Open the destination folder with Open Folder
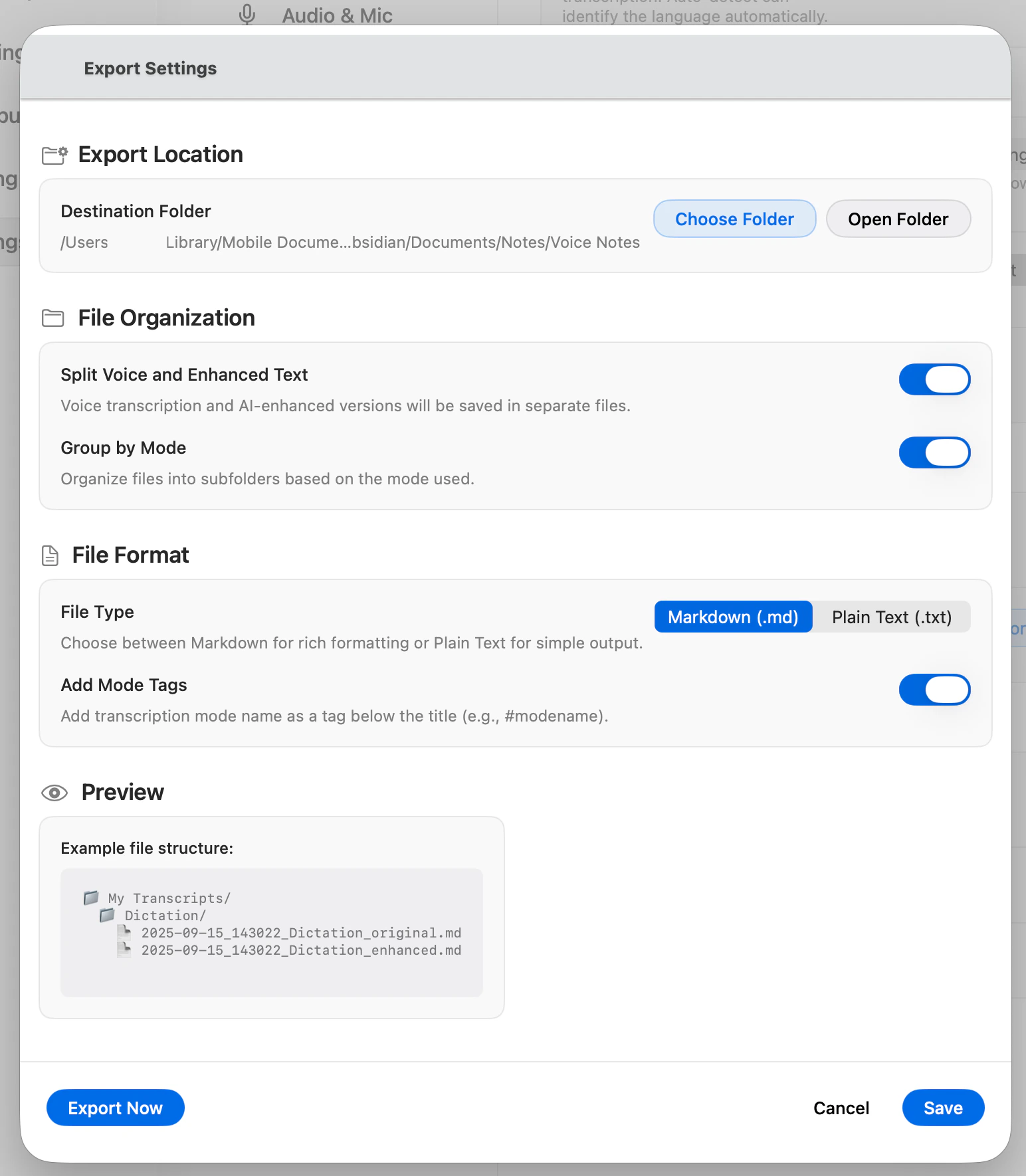 (x=898, y=219)
